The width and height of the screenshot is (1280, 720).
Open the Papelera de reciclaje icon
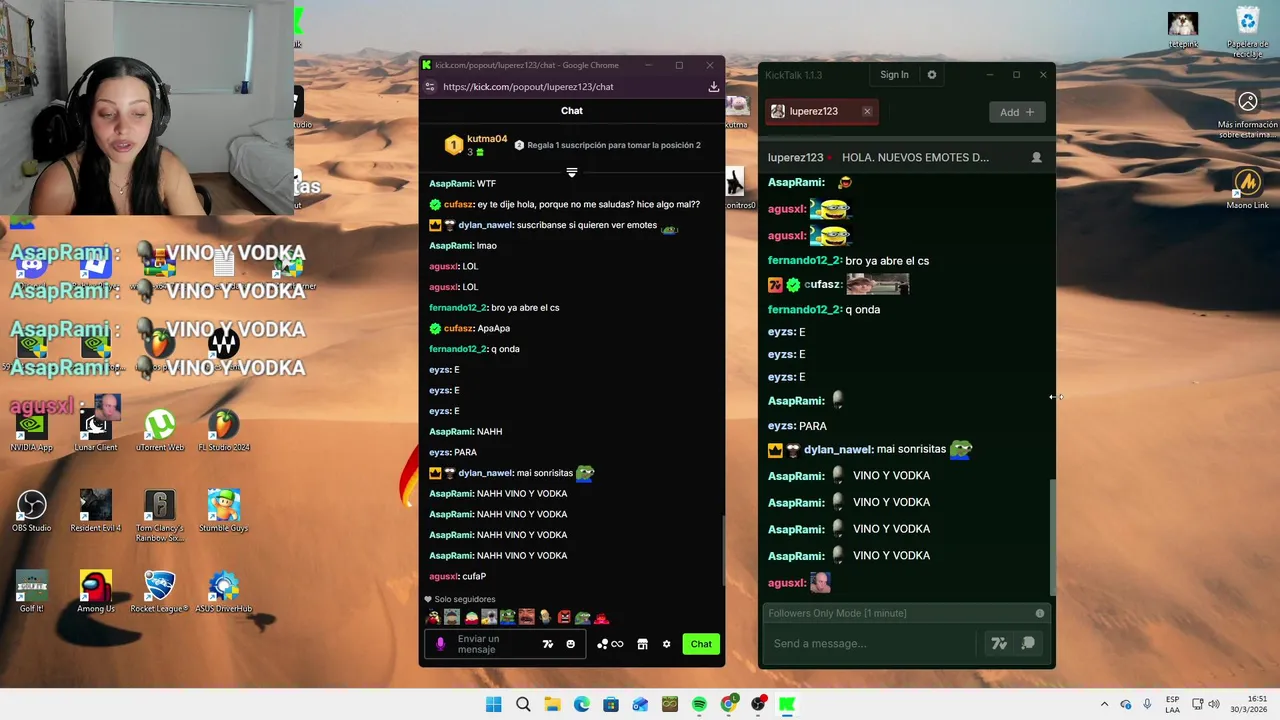click(x=1247, y=32)
